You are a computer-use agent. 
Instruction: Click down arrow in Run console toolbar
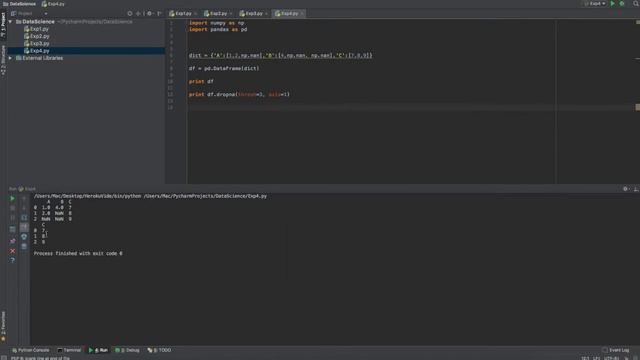pyautogui.click(x=24, y=208)
